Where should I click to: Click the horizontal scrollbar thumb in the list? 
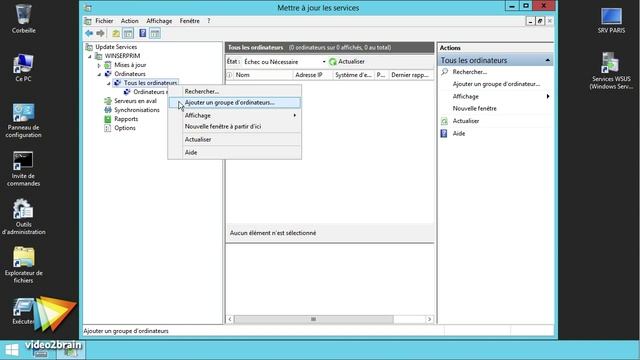313,319
